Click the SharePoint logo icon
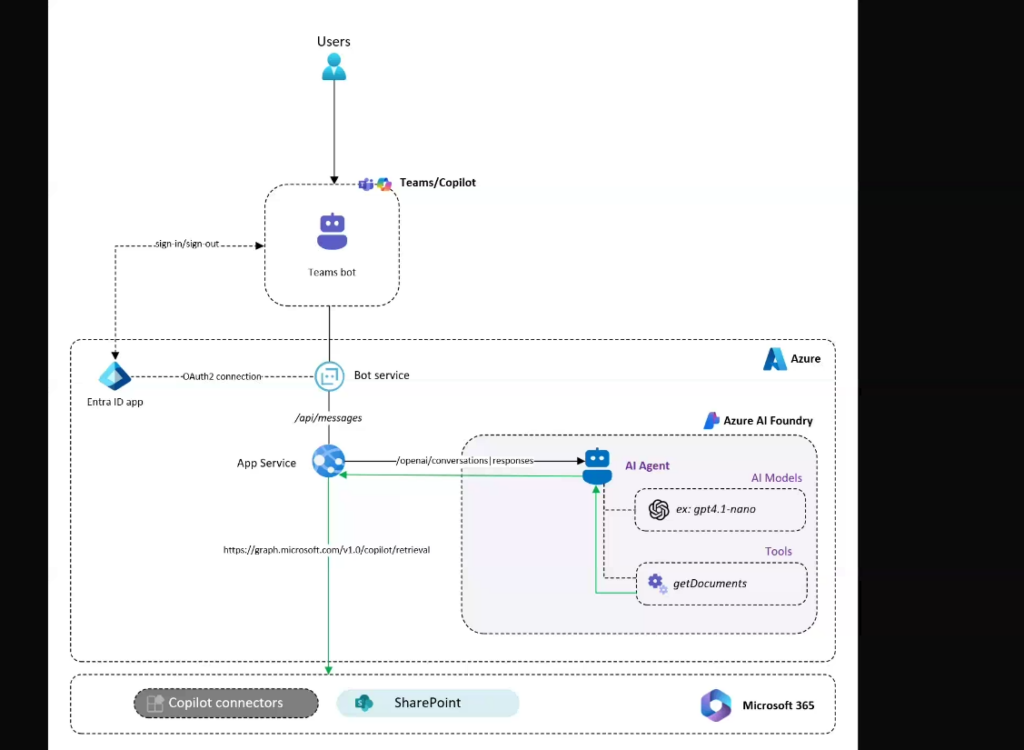Image resolution: width=1024 pixels, height=750 pixels. tap(364, 703)
